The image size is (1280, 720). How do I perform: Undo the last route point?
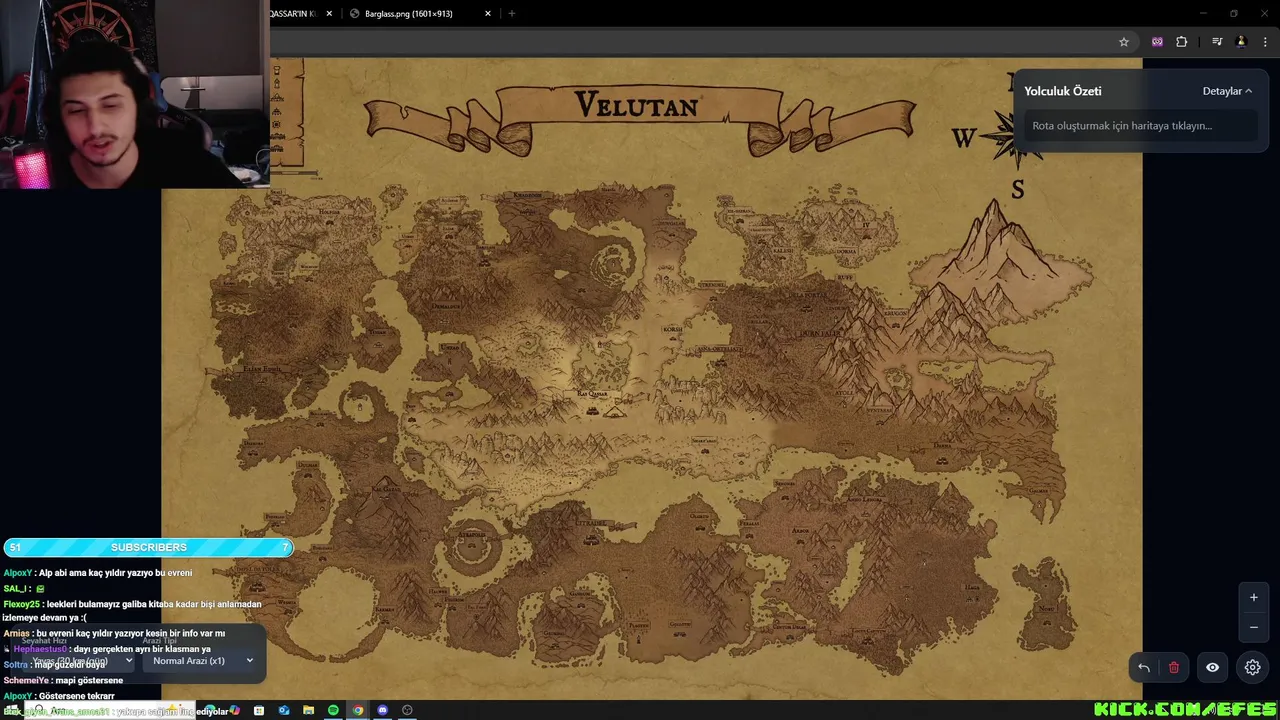coord(1144,667)
